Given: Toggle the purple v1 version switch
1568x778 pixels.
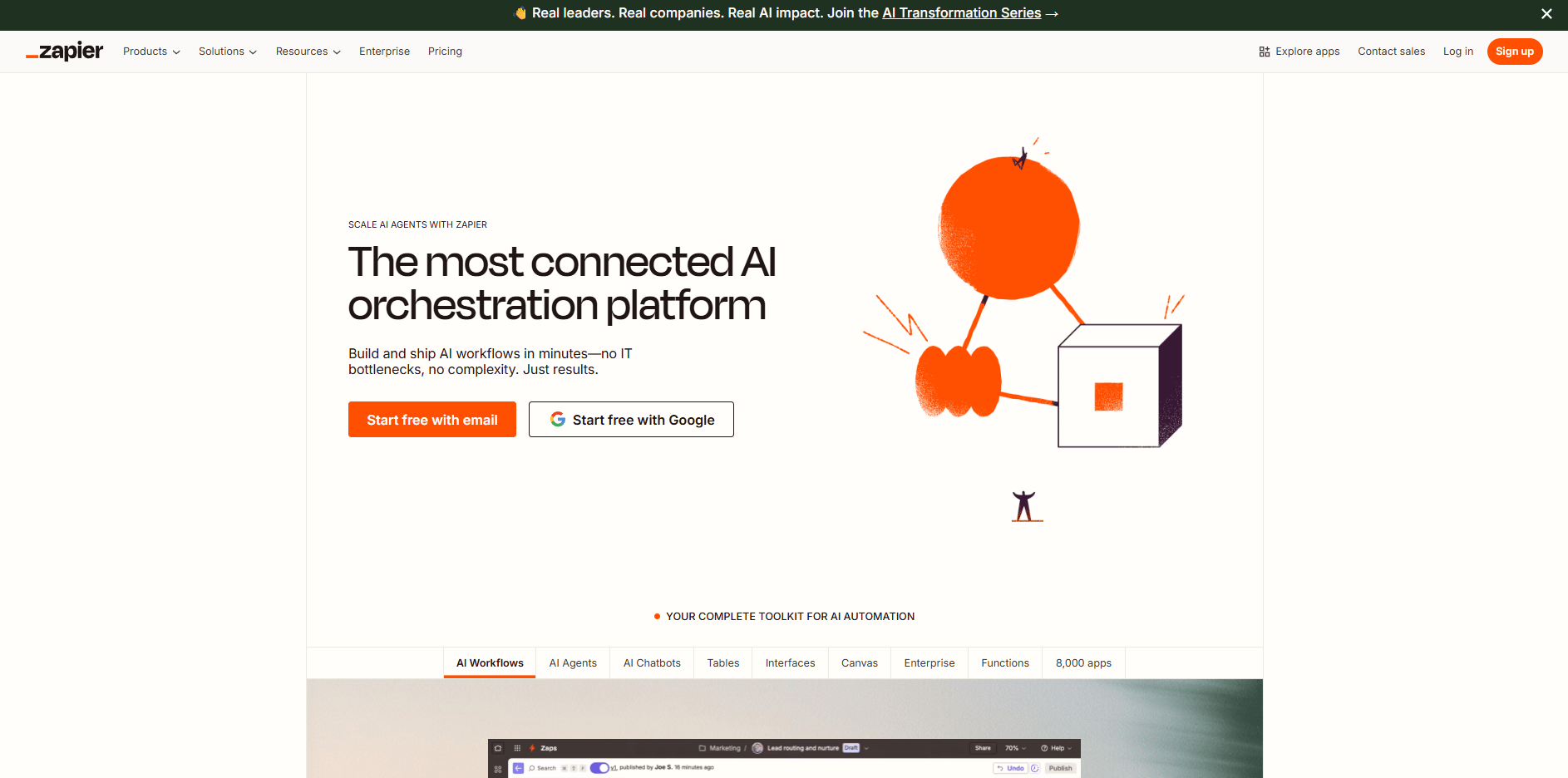Looking at the screenshot, I should pos(599,768).
